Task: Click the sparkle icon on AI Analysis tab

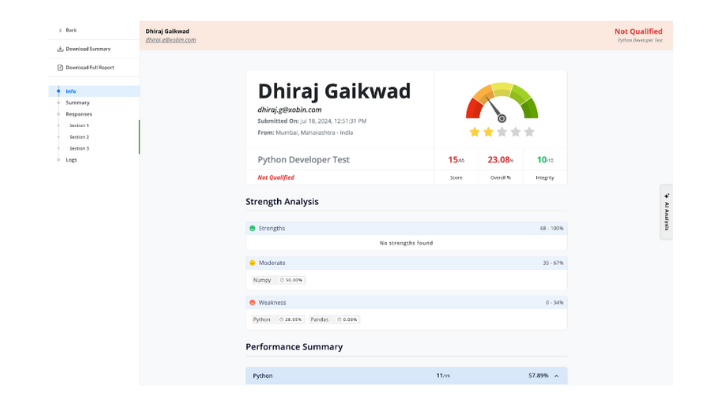Action: (x=667, y=196)
